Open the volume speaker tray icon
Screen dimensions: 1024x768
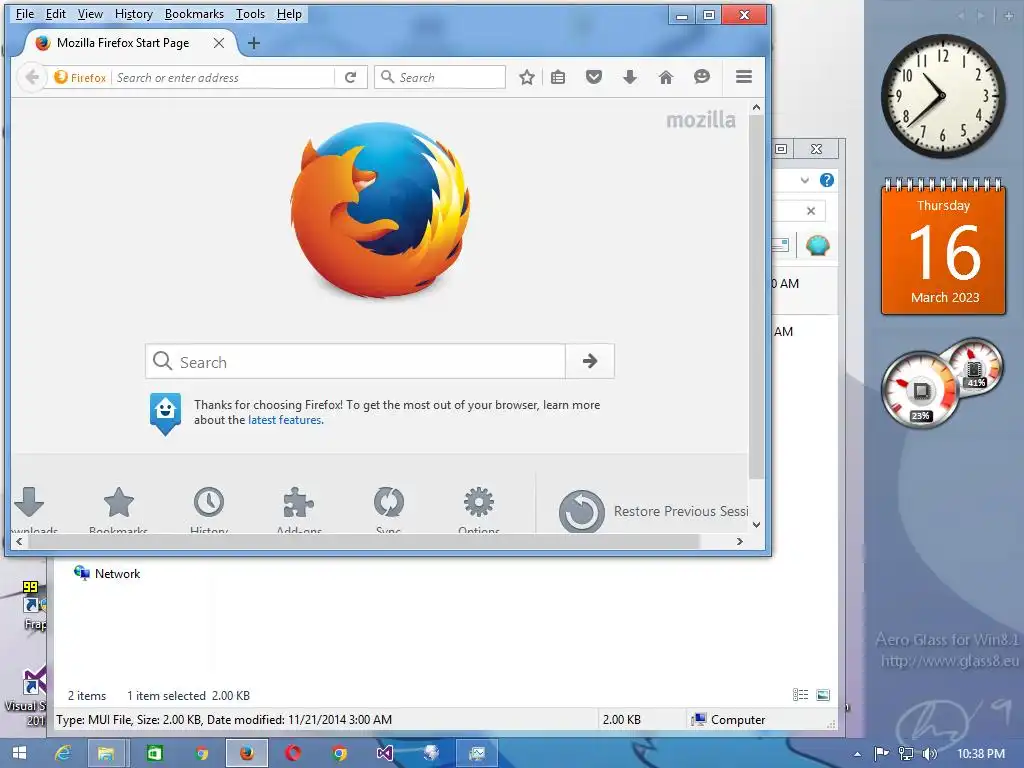click(930, 754)
